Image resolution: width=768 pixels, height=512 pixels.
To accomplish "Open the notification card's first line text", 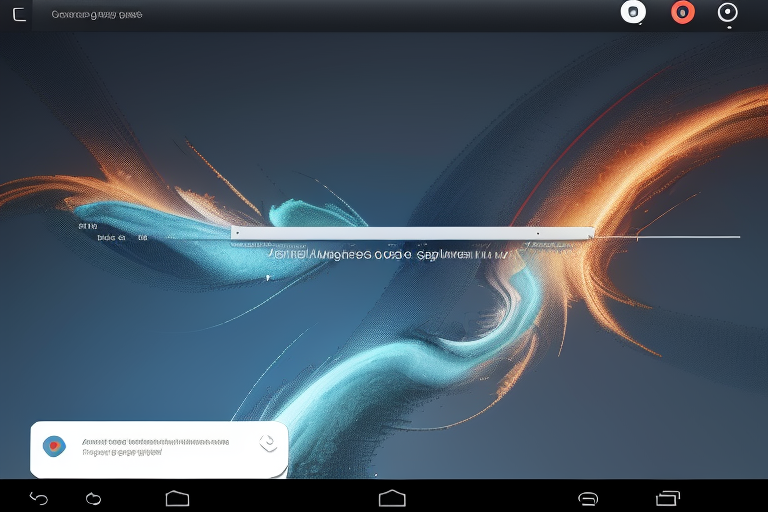I will [x=155, y=441].
